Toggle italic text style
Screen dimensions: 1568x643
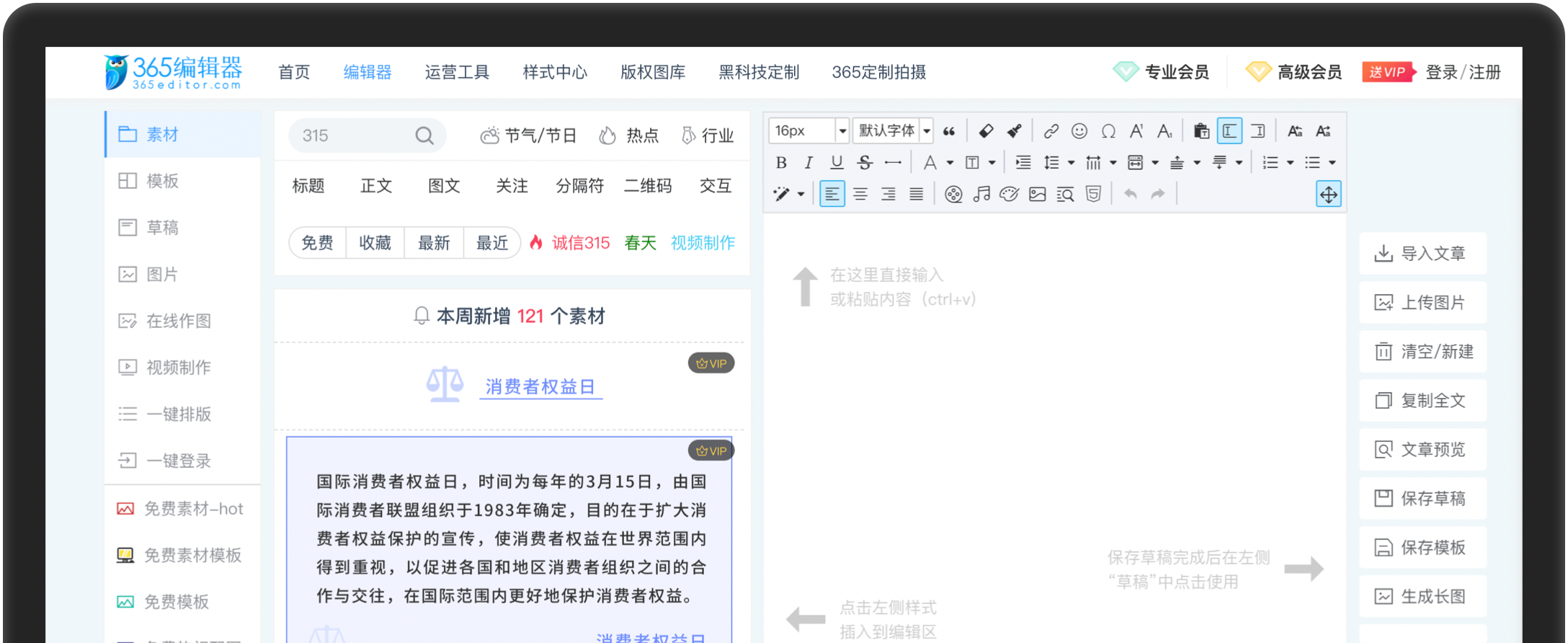coord(808,163)
